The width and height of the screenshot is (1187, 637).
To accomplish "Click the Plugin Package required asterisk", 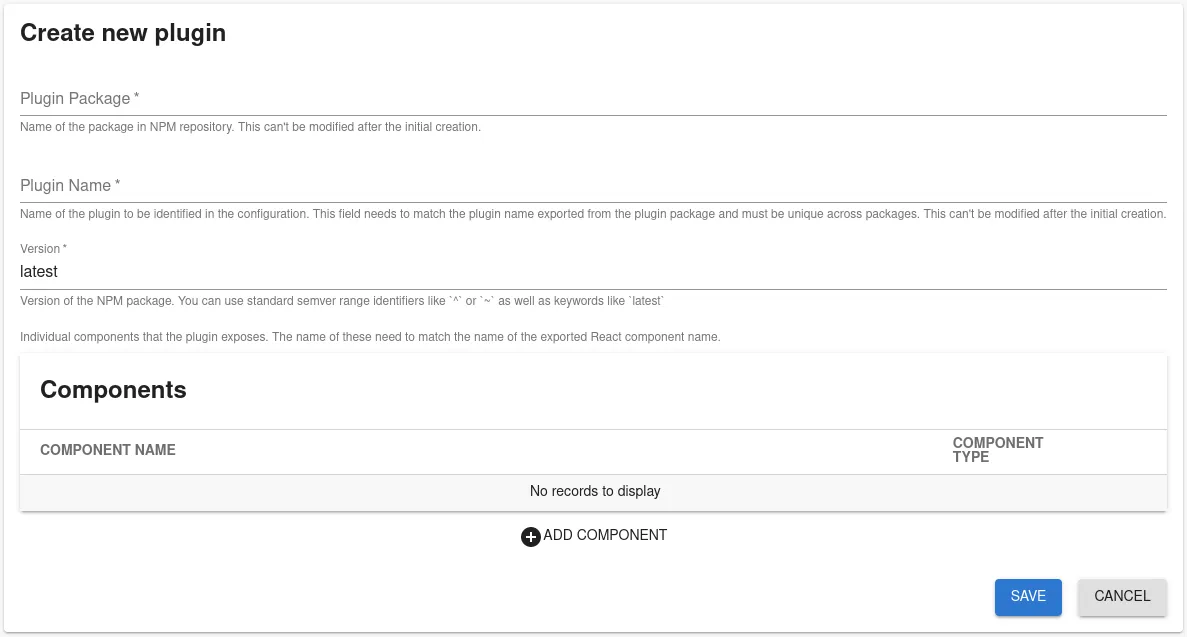I will pyautogui.click(x=136, y=94).
